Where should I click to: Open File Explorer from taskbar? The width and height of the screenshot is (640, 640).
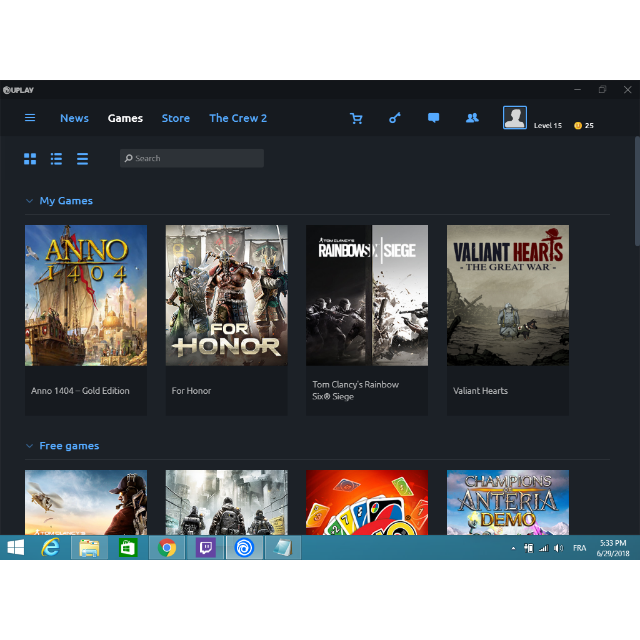pos(89,548)
